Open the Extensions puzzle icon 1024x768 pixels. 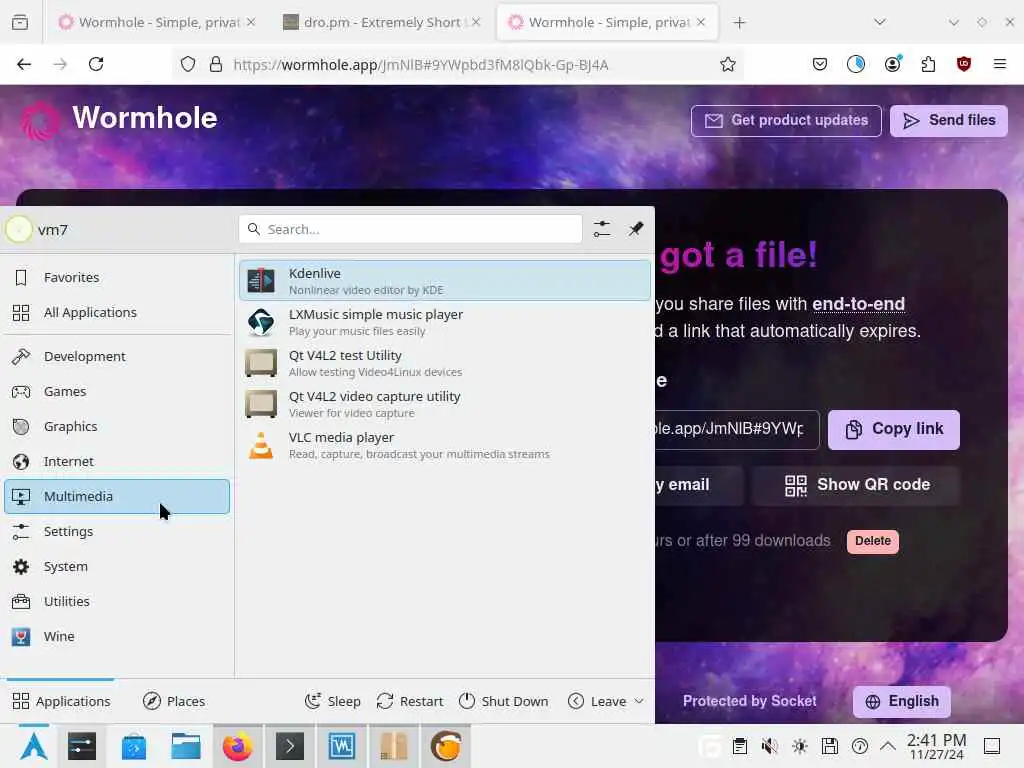tap(928, 64)
